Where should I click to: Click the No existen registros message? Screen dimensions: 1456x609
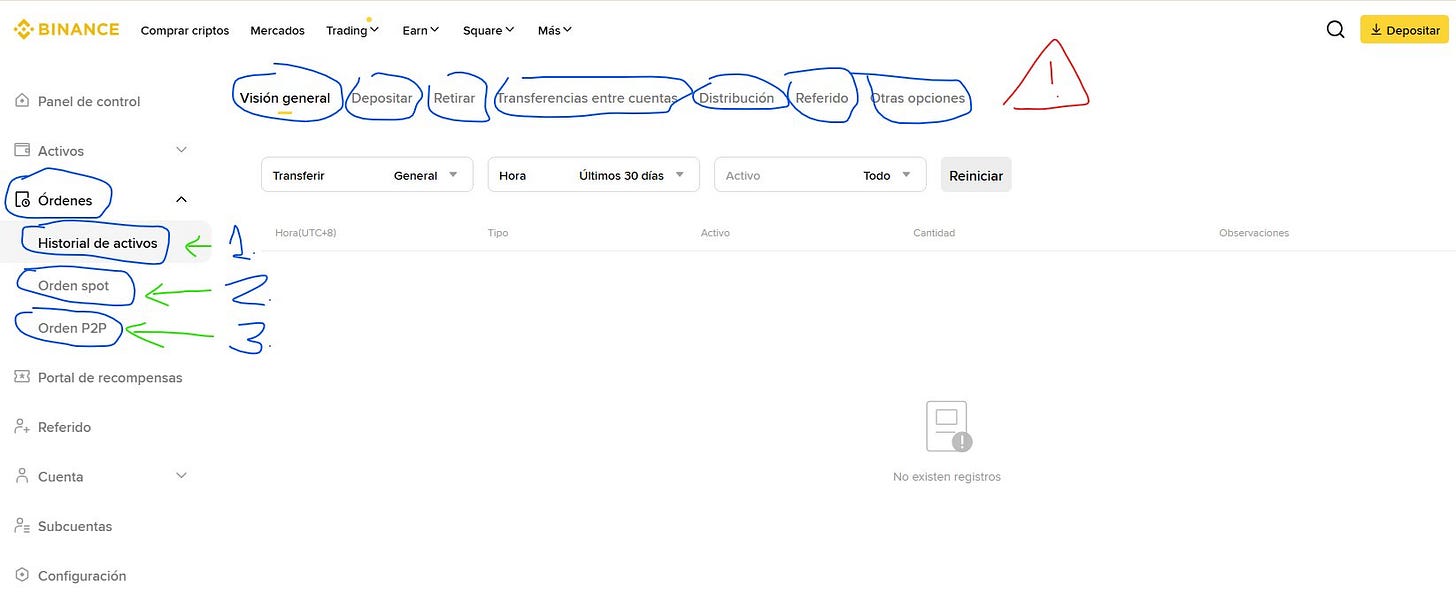coord(947,477)
